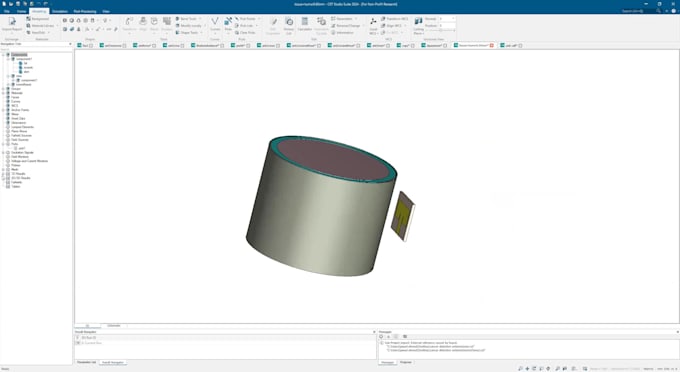The image size is (680, 372).
Task: Open the Boolean operations tool
Action: [x=167, y=24]
